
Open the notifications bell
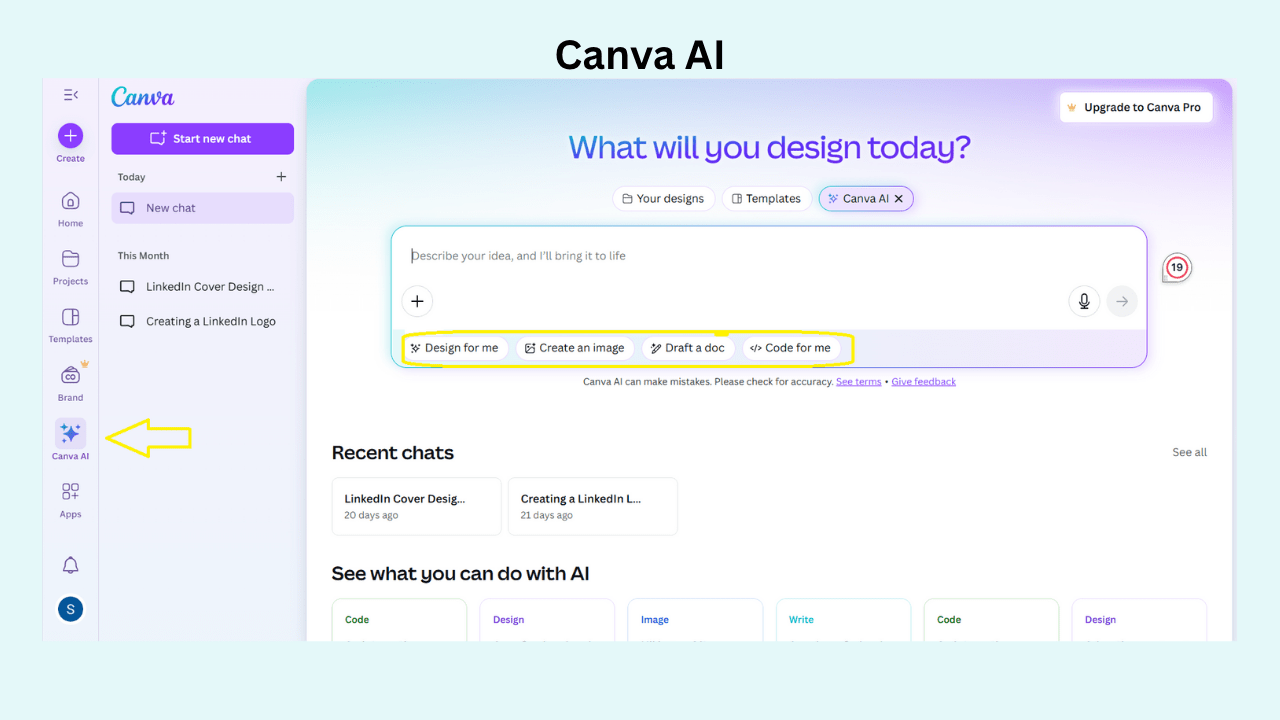(70, 565)
